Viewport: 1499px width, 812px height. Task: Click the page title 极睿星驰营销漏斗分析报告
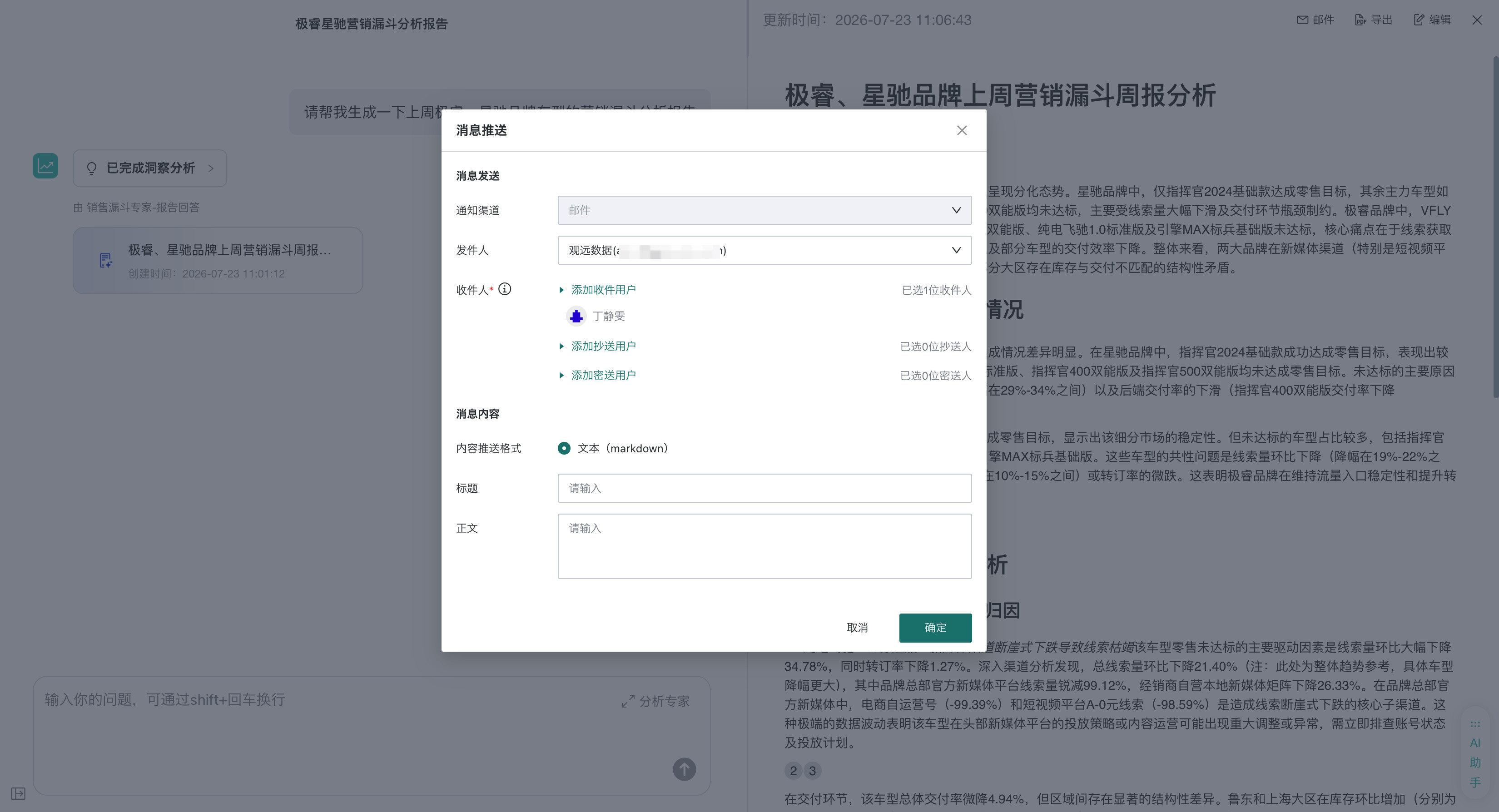[x=371, y=24]
